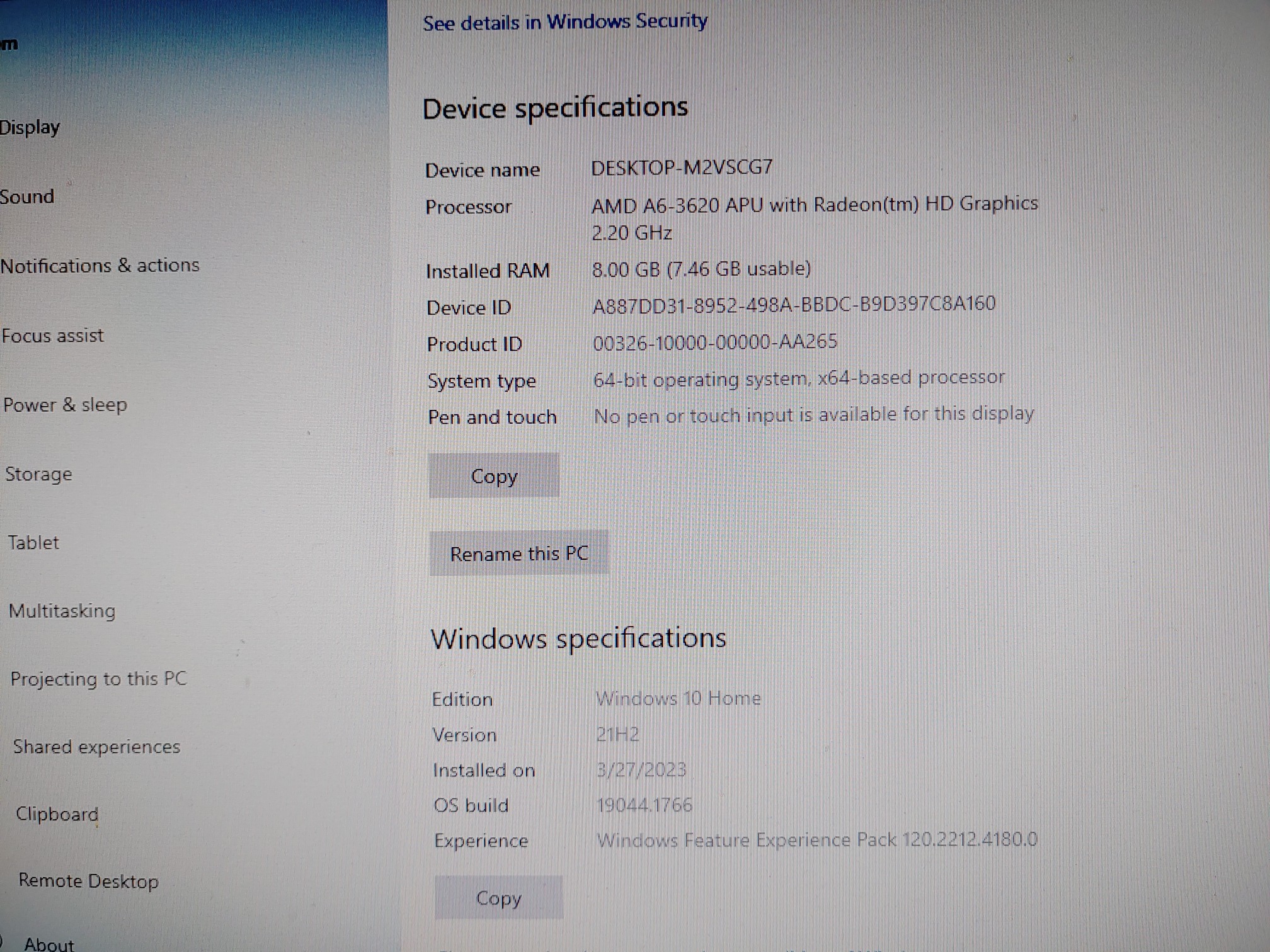Select Notifications & actions sidebar item
Image resolution: width=1270 pixels, height=952 pixels.
pos(100,265)
